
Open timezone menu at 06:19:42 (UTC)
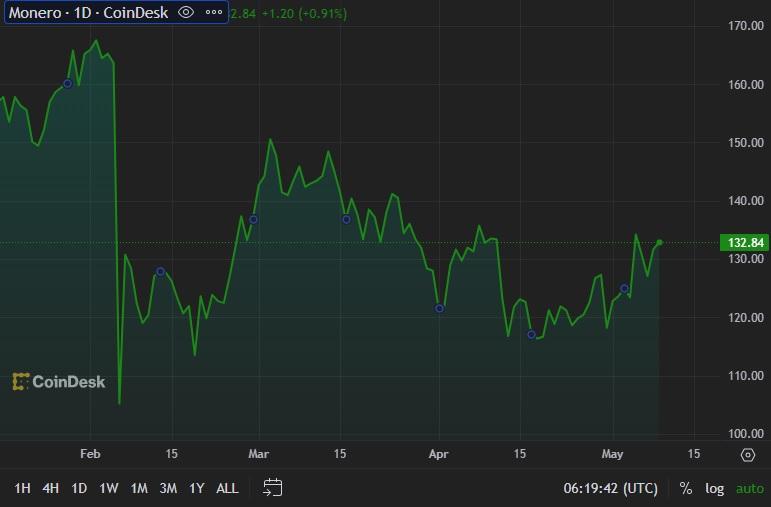[x=610, y=489]
